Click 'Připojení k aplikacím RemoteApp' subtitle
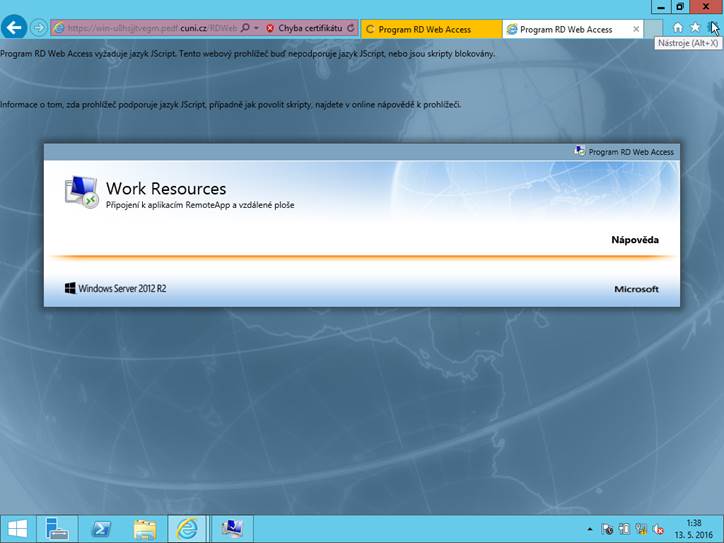Screen dimensions: 724x543 click(200, 205)
